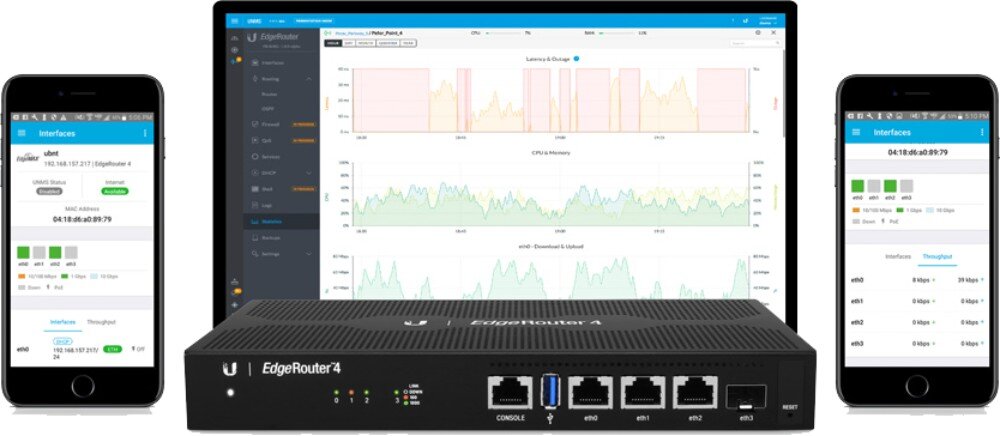Tap eth3 gray port square on right phone
Screen dimensions: 1000x436
[x=906, y=186]
